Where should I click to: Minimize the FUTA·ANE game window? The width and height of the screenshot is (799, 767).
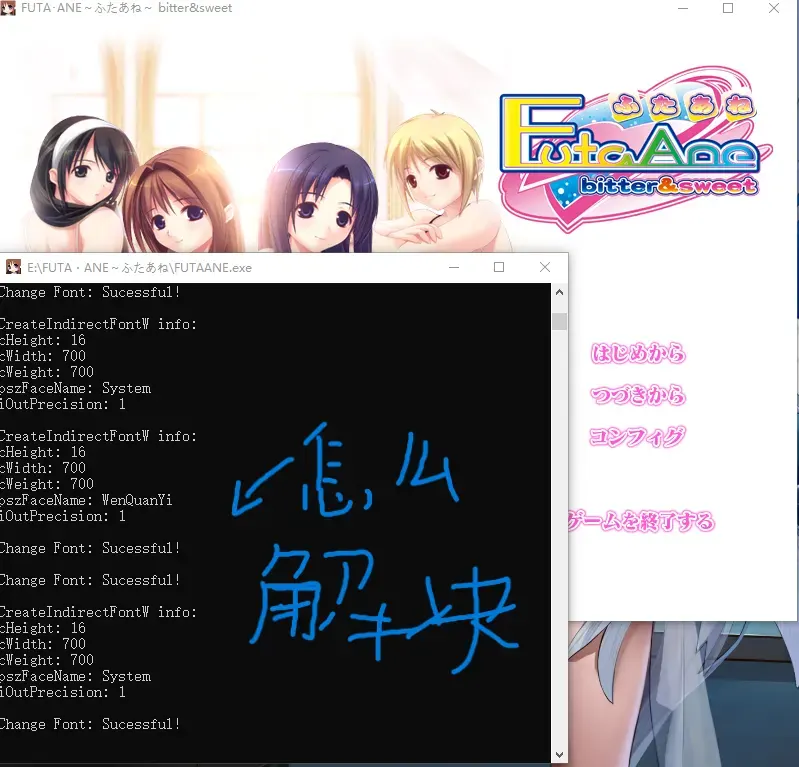(x=683, y=8)
